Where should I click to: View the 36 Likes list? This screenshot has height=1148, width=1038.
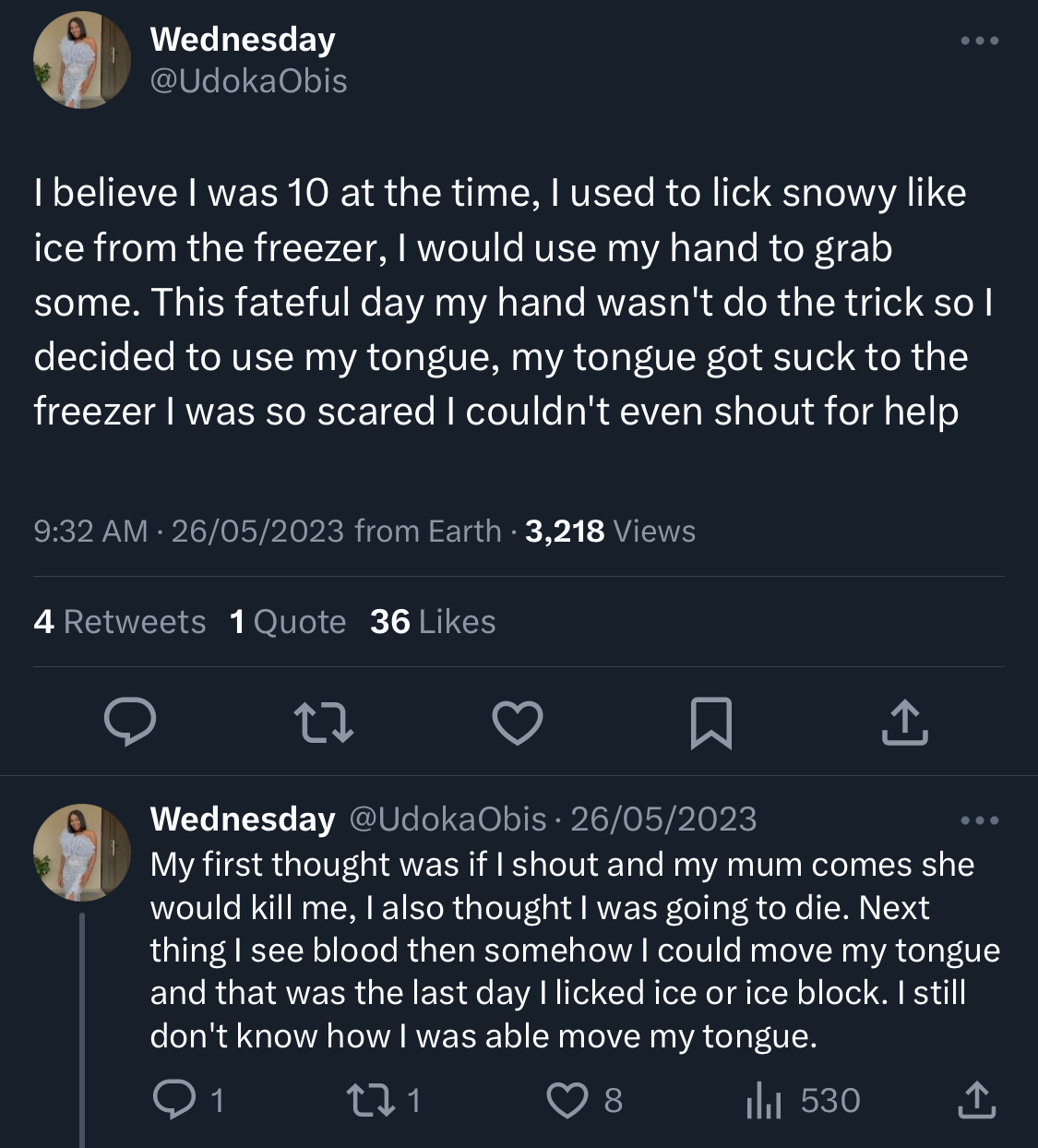point(433,622)
